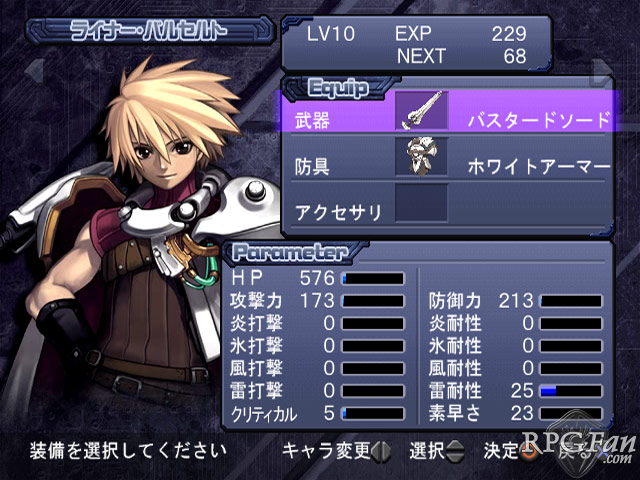Click the character name banner ライナー・バルセルト
Screen dimensions: 640x480
point(150,30)
